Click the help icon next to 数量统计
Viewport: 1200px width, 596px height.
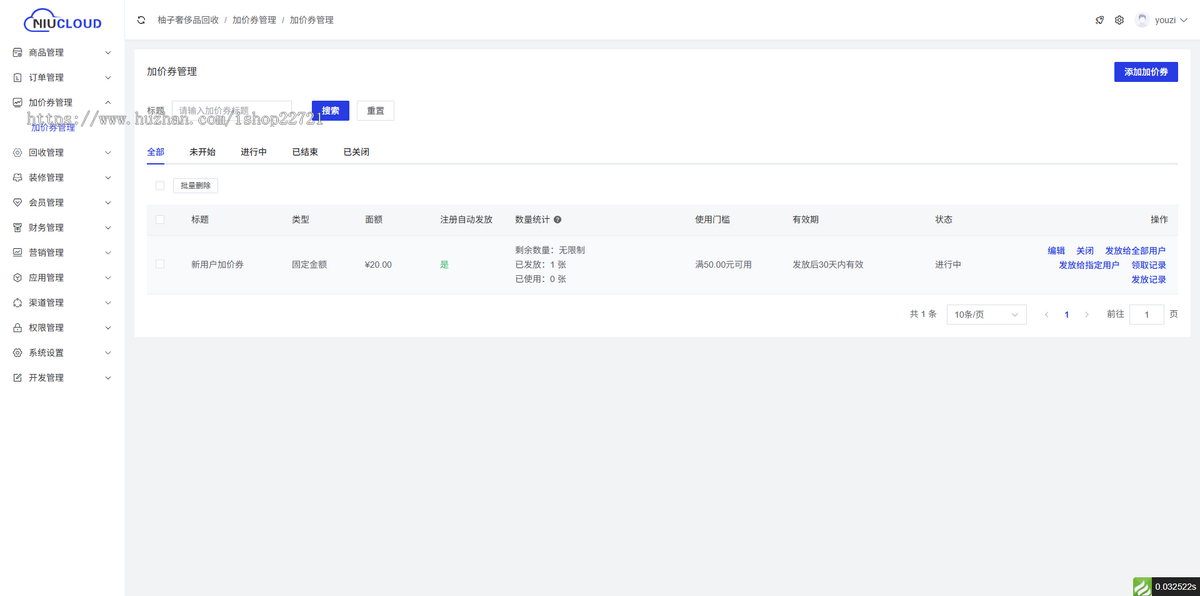557,220
